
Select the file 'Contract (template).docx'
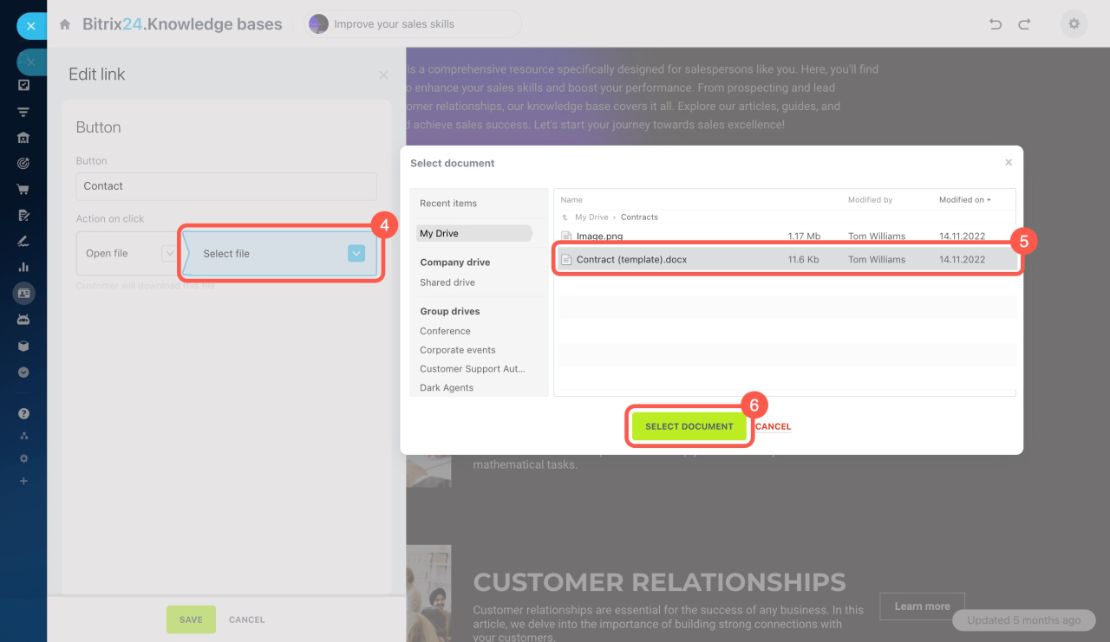[786, 260]
